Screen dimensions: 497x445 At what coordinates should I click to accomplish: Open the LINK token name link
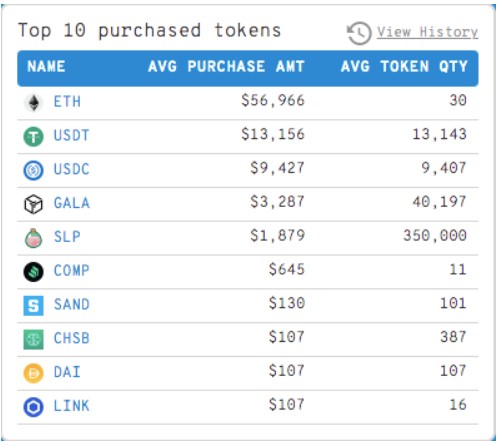[x=72, y=406]
